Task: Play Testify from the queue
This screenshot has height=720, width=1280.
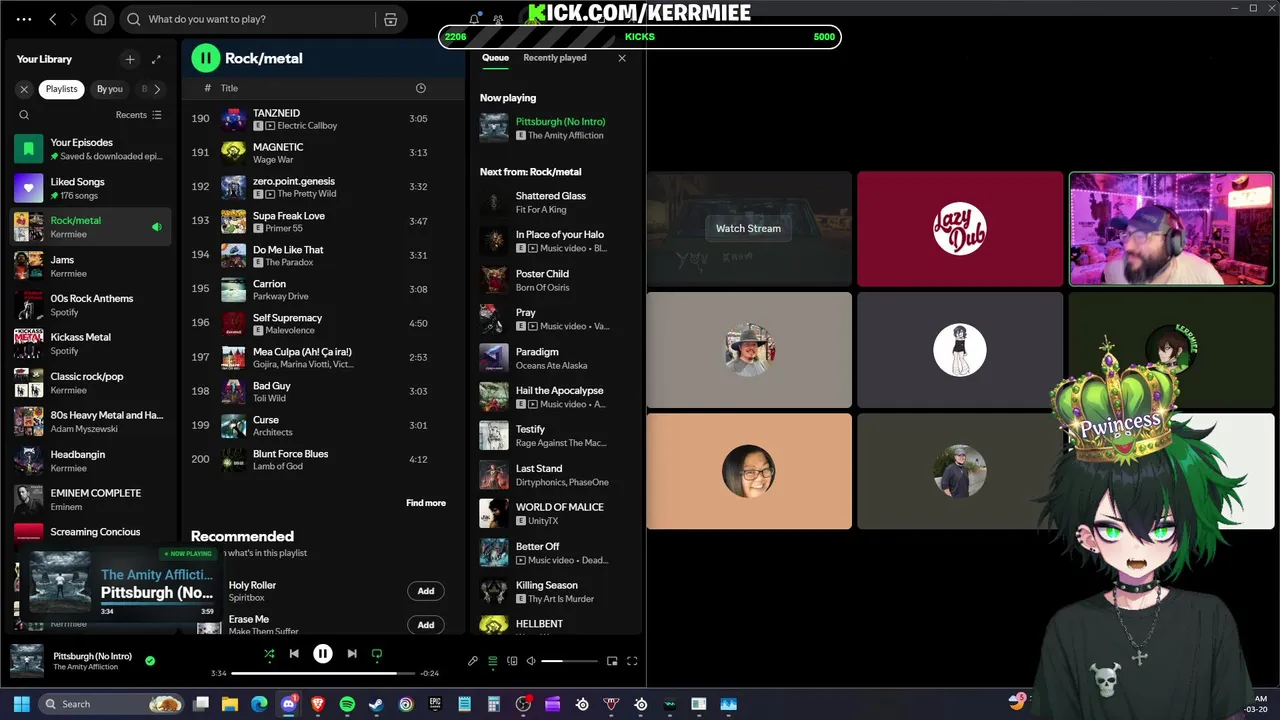Action: (x=556, y=435)
